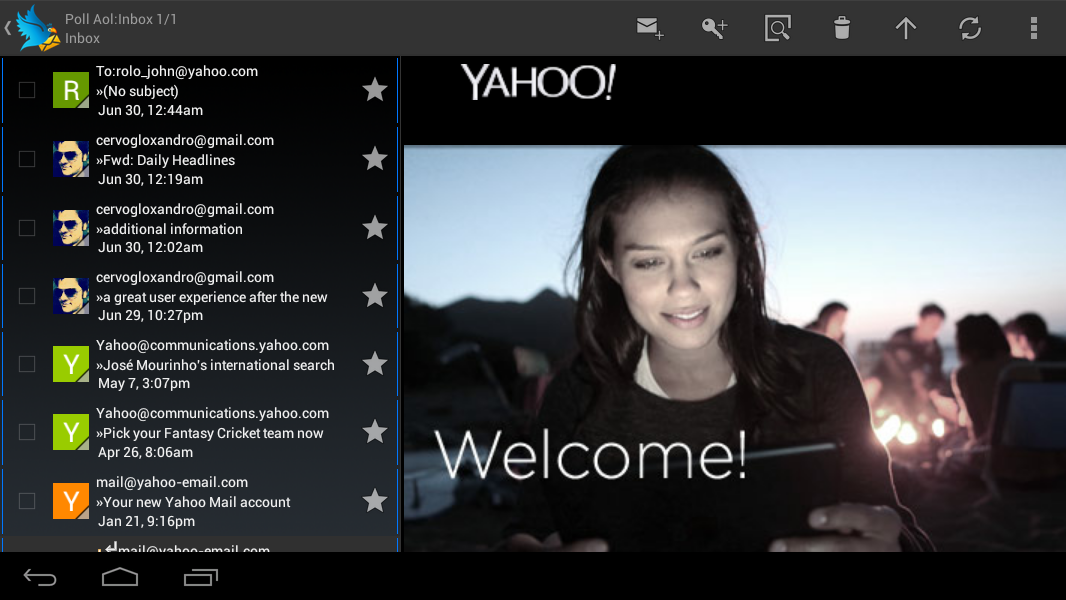Screen dimensions: 1066x600
Task: Tap the up arrow icon
Action: tap(906, 29)
